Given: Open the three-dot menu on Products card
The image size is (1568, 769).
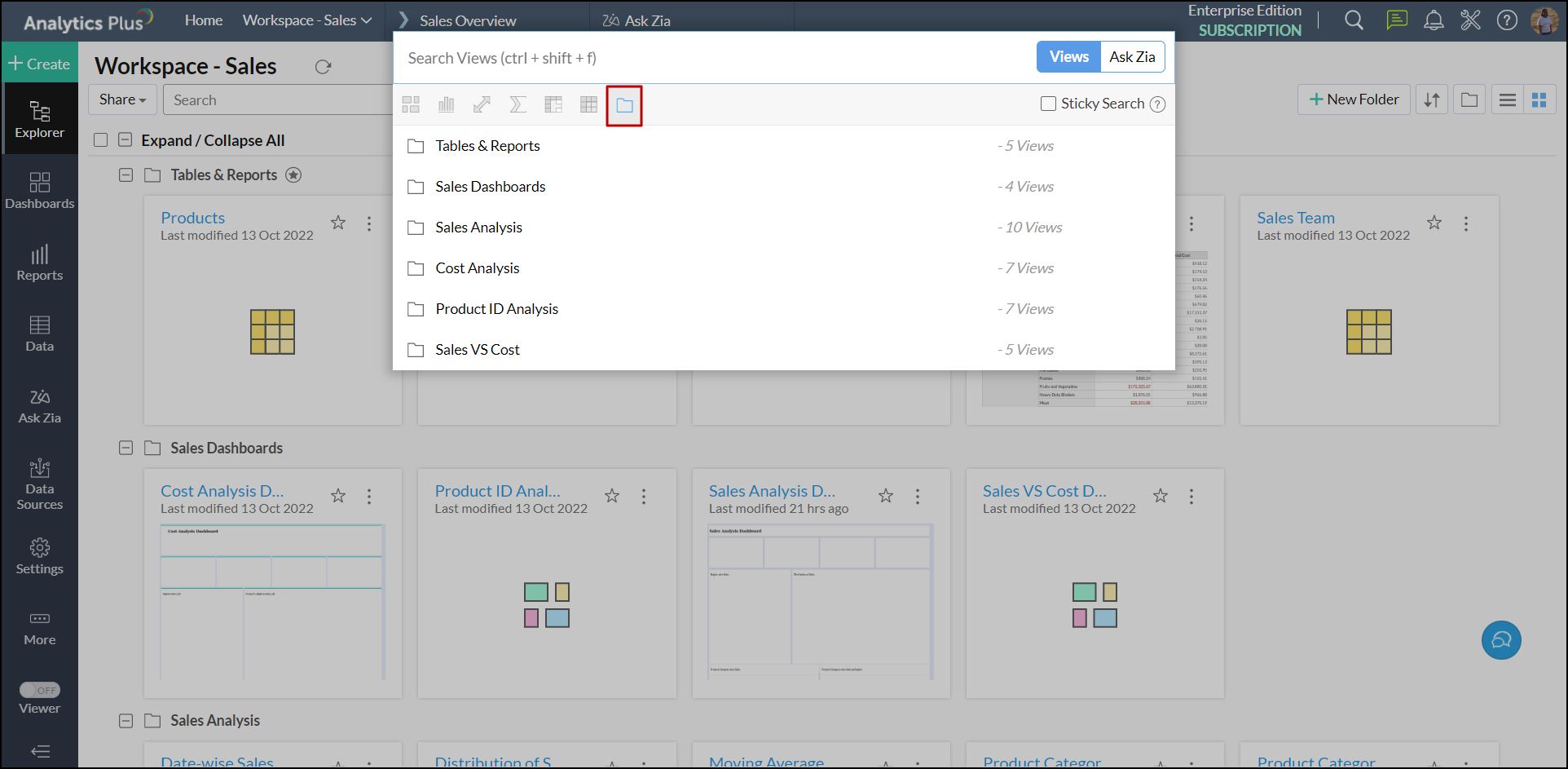Looking at the screenshot, I should [x=369, y=223].
